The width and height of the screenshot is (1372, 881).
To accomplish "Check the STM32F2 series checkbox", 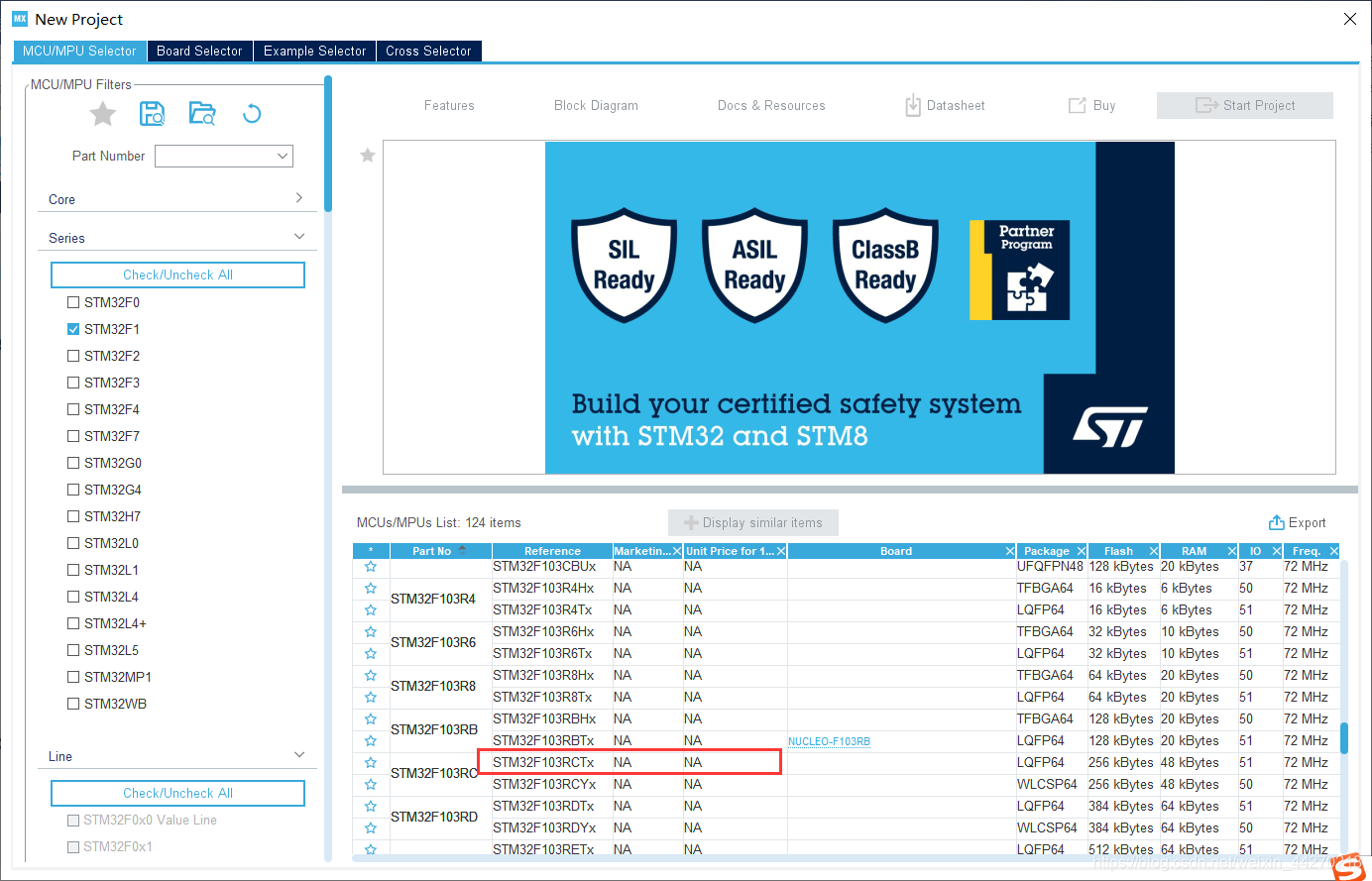I will point(73,356).
